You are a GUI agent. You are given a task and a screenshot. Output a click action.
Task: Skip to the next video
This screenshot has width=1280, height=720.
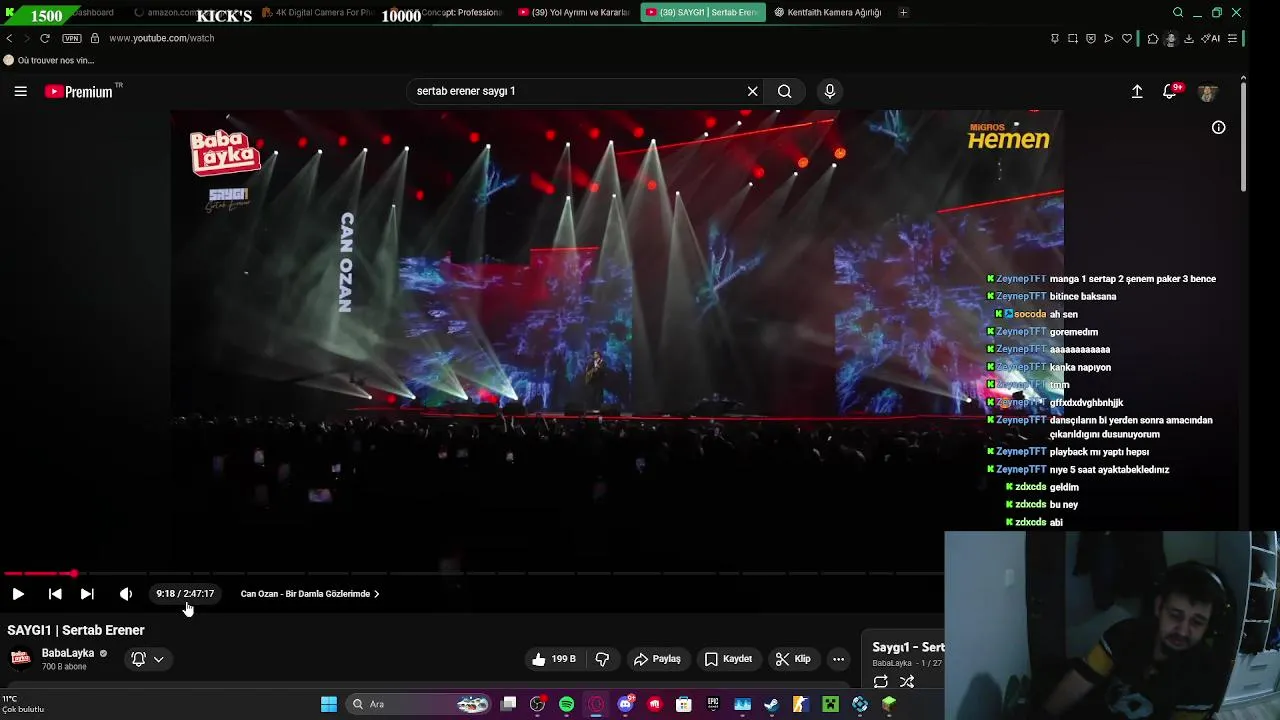[x=87, y=594]
